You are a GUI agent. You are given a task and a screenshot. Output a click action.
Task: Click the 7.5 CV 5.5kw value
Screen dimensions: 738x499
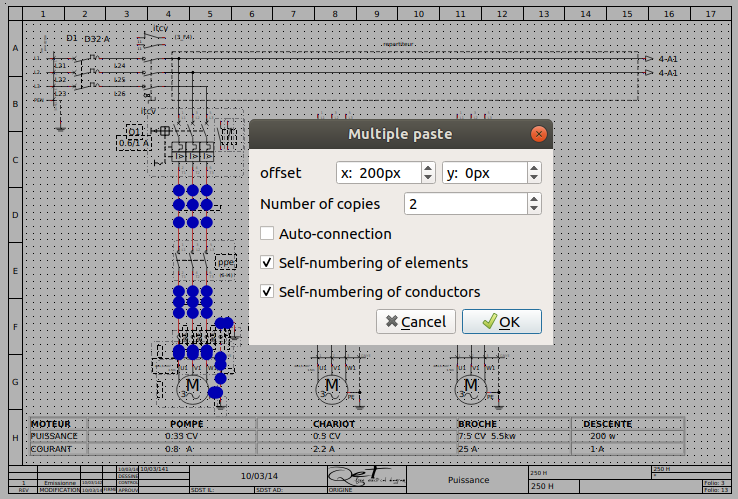click(487, 436)
